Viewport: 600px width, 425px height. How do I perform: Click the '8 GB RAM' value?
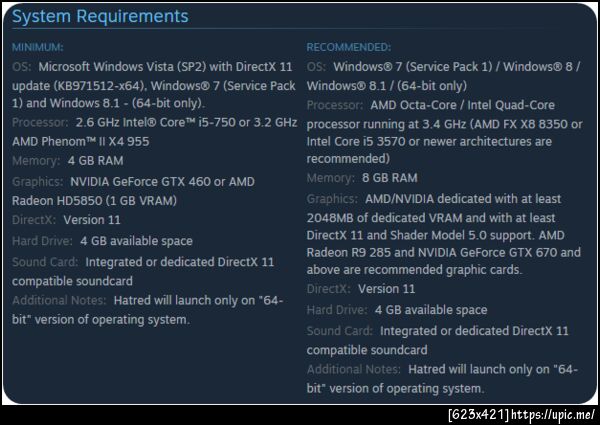[390, 178]
